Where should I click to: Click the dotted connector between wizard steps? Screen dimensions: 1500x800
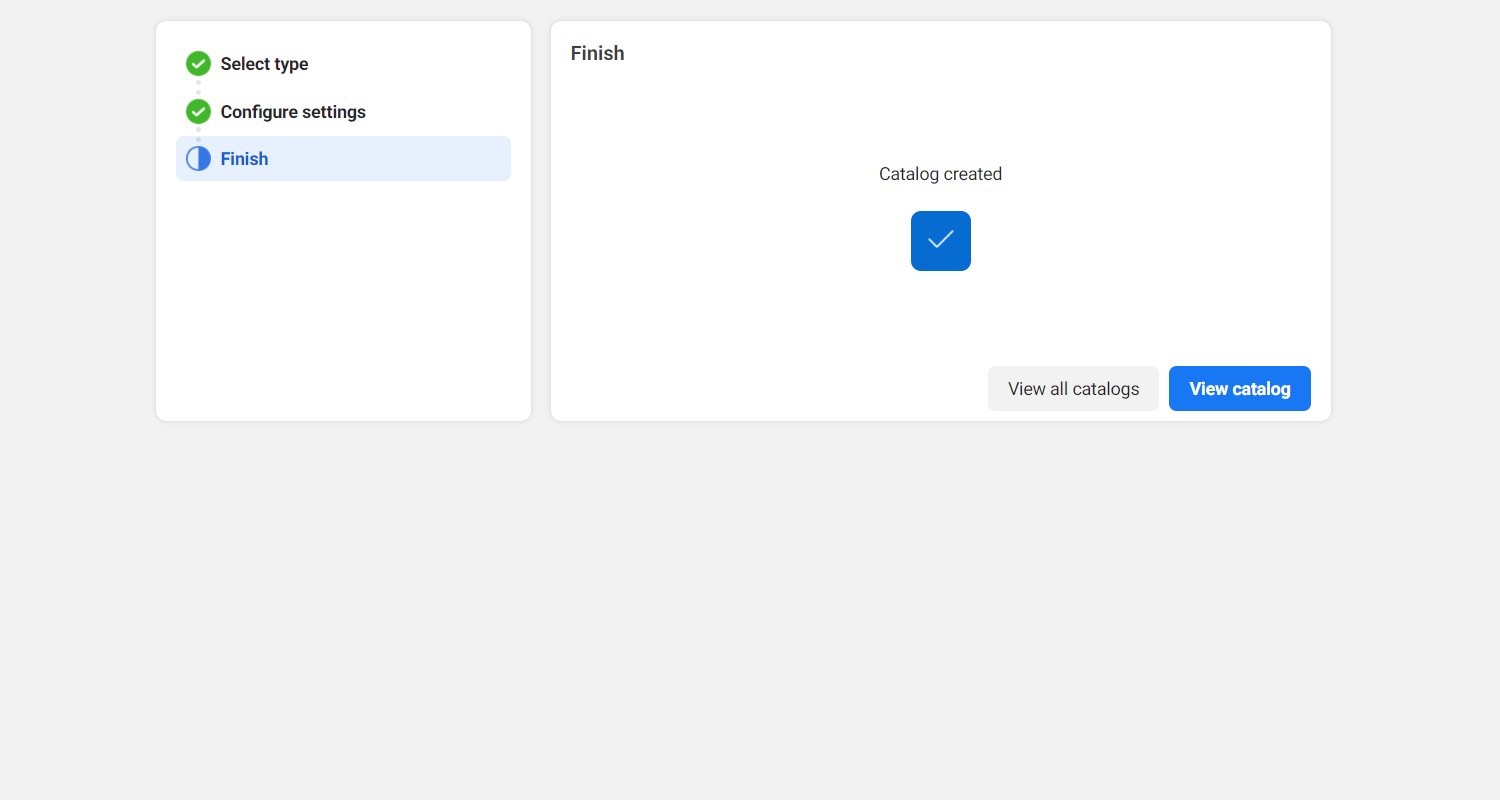[198, 87]
